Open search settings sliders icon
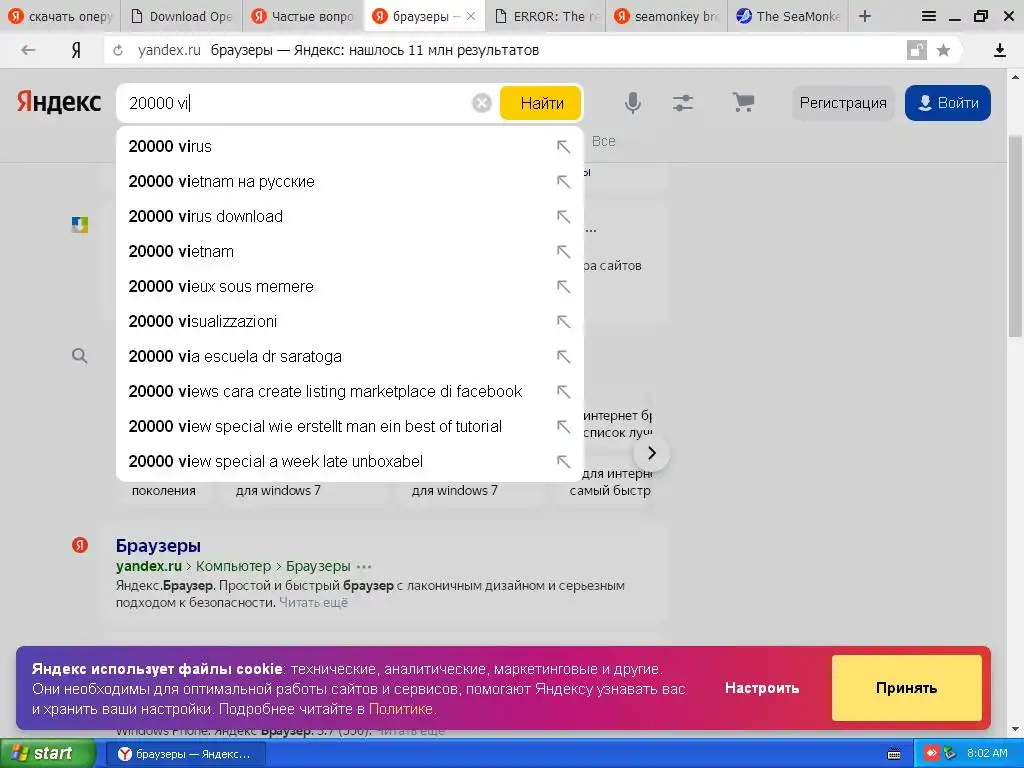The image size is (1024, 768). click(x=682, y=103)
